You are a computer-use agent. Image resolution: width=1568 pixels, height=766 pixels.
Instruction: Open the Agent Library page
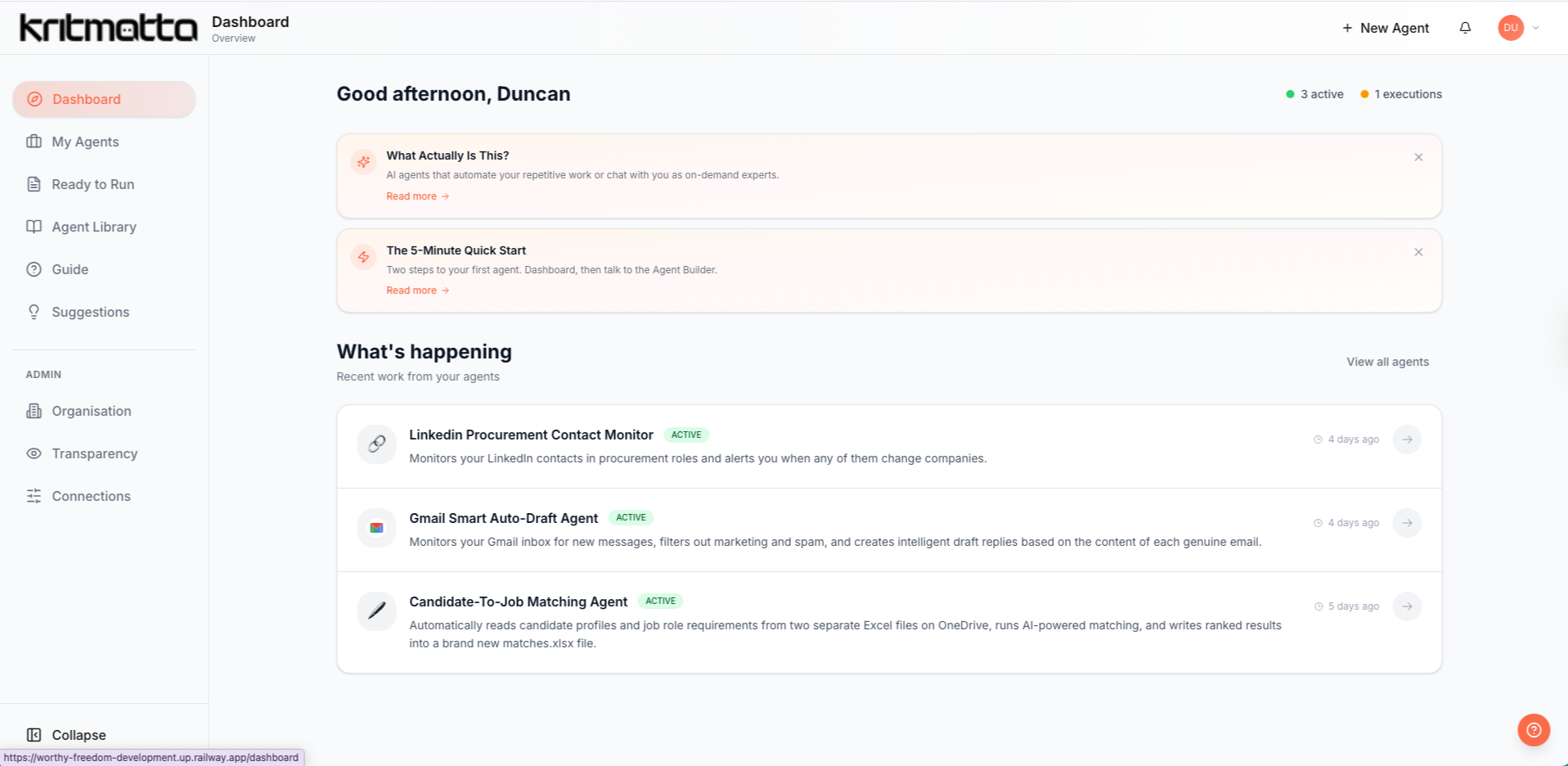(93, 227)
